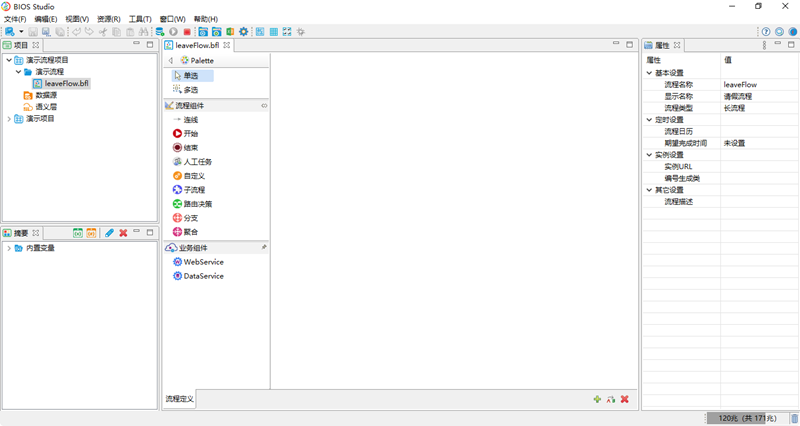This screenshot has height=426, width=800.
Task: Pin the 业务组件 palette drawer
Action: (x=264, y=246)
